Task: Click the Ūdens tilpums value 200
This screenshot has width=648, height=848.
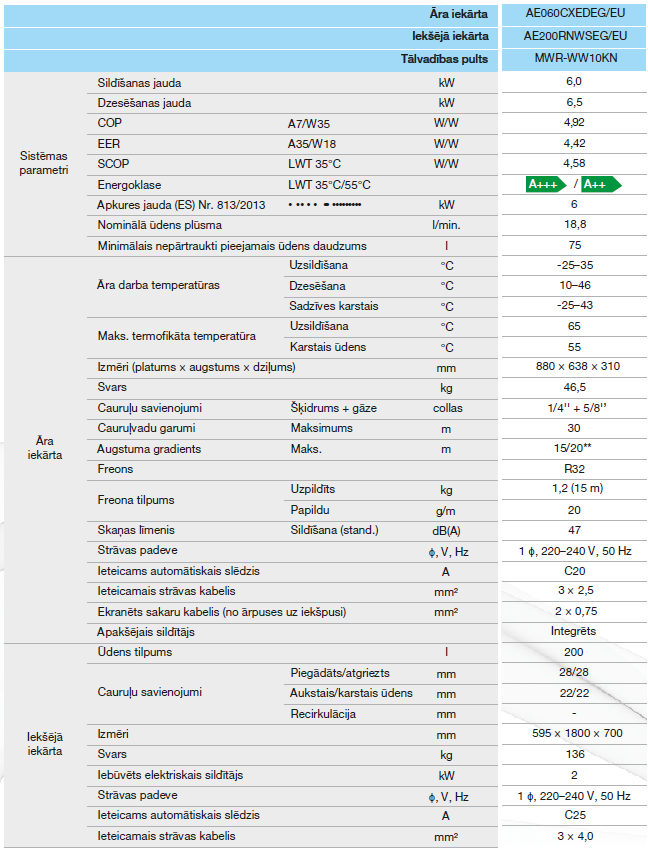Action: (573, 652)
